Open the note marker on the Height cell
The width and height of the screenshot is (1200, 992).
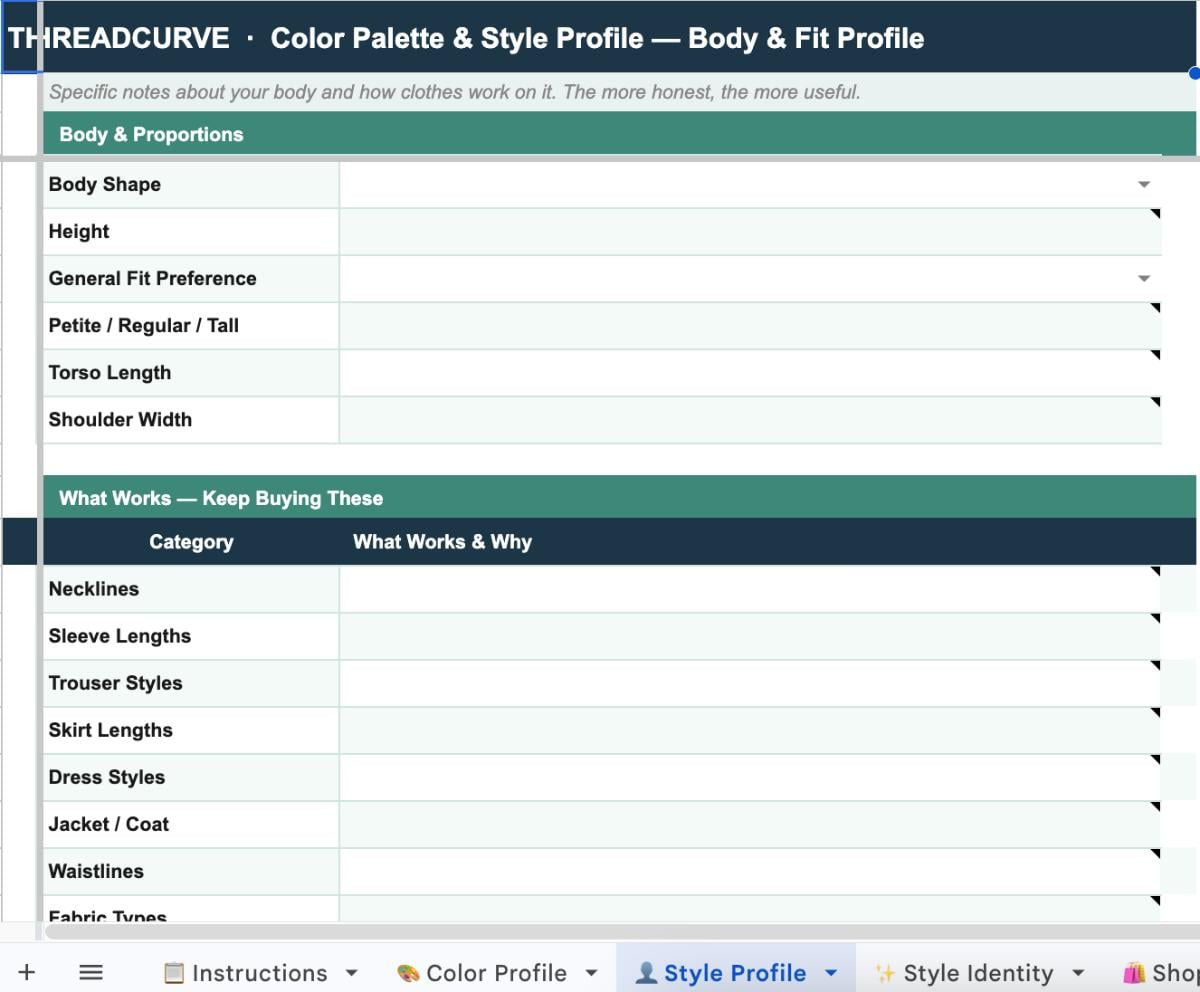click(1155, 212)
